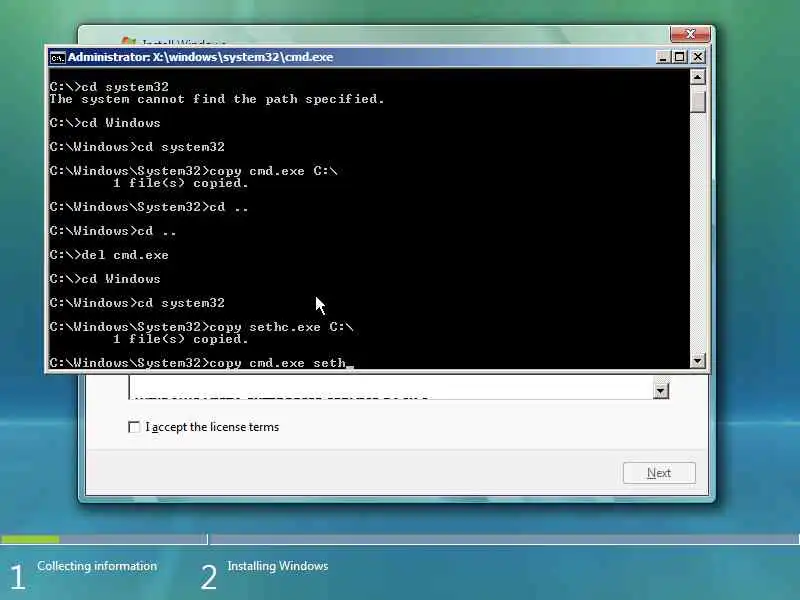
Task: Minimize the Administrator cmd.exe window
Action: 662,57
